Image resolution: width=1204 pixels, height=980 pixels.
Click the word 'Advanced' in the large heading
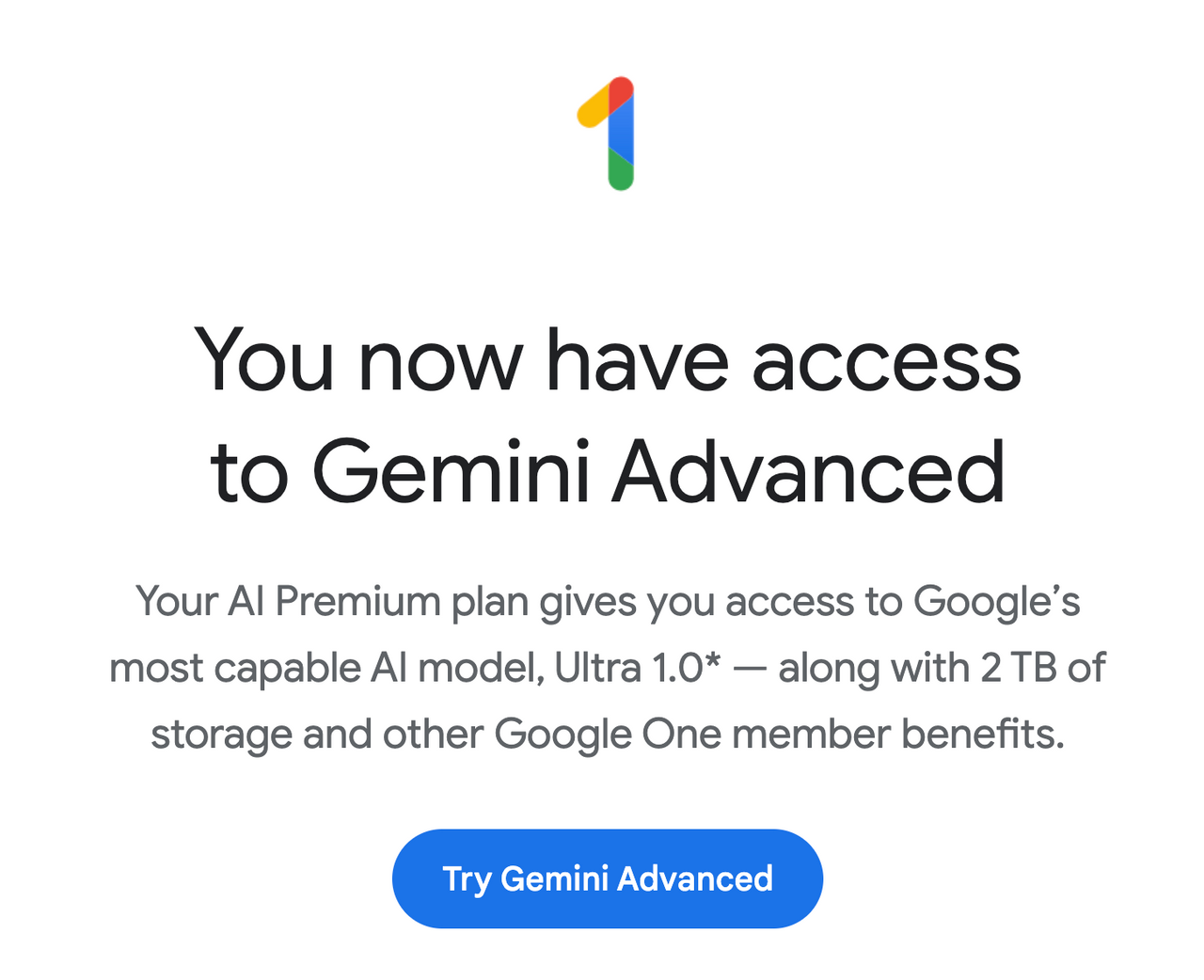click(x=809, y=470)
